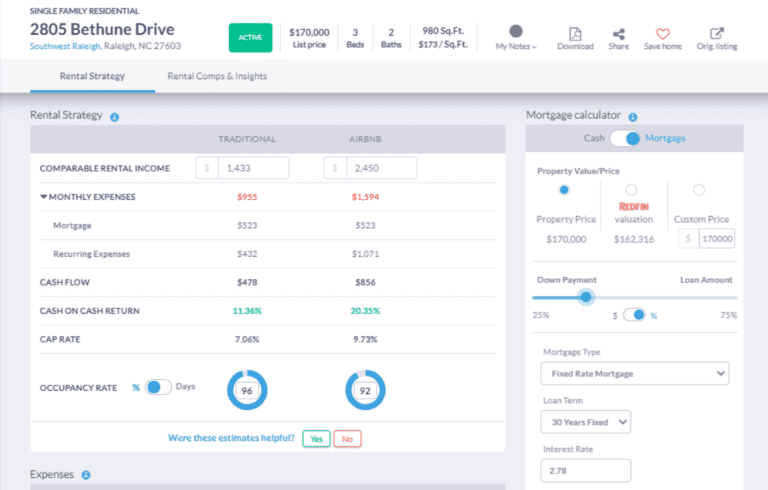Image resolution: width=768 pixels, height=490 pixels.
Task: Click the info icon beside Mortgage calculator
Action: (x=633, y=117)
